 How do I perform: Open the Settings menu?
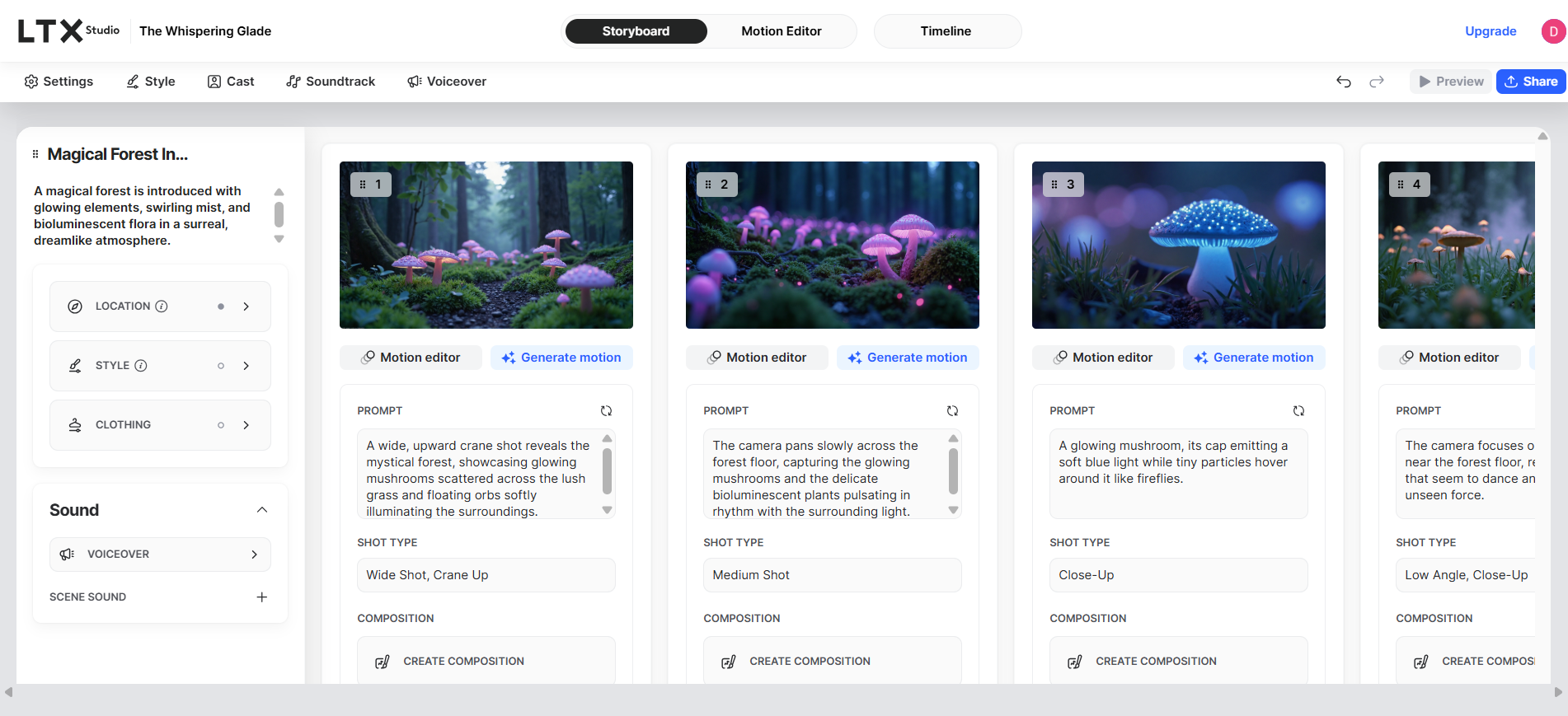click(x=59, y=82)
